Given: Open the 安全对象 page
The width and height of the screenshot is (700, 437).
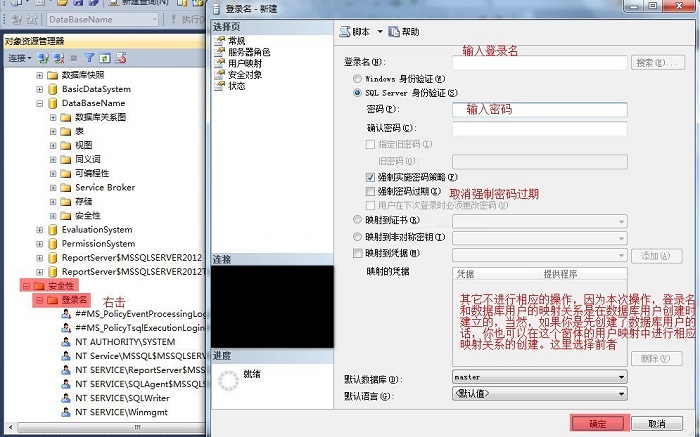Looking at the screenshot, I should pos(245,75).
